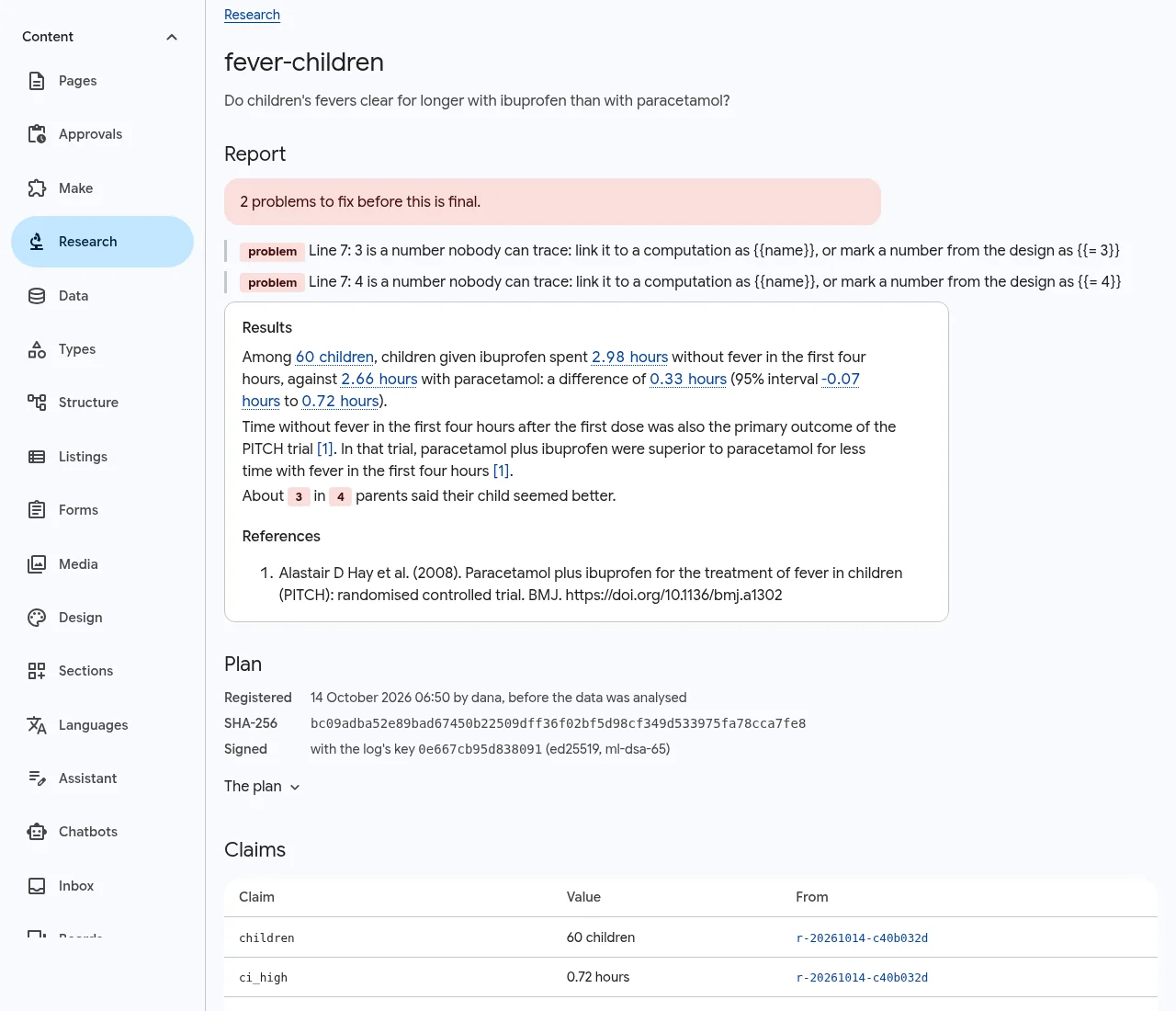Click the Research microscope icon

click(37, 242)
